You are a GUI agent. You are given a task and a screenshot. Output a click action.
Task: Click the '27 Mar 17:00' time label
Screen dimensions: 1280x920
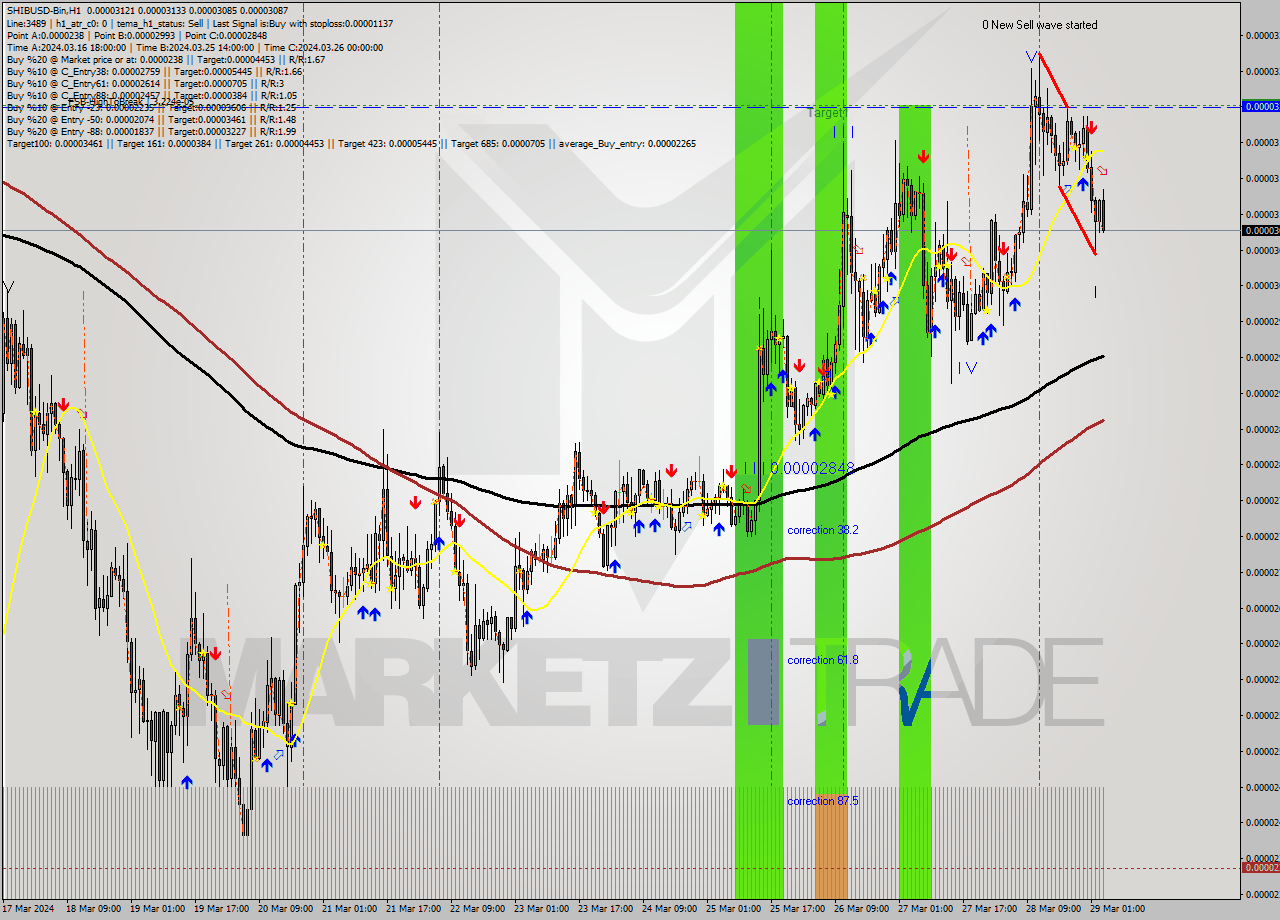coord(989,909)
